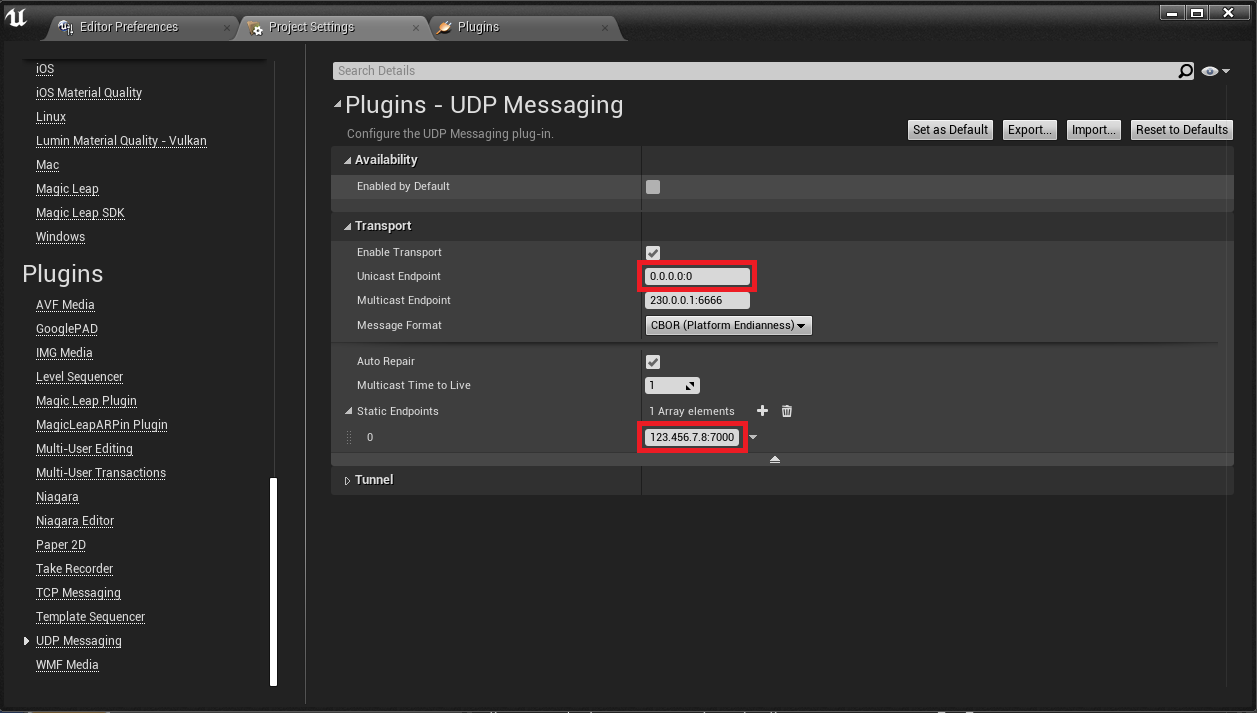Screen dimensions: 1257x714
Task: Open Level Sequencer plugin settings
Action: click(x=80, y=377)
